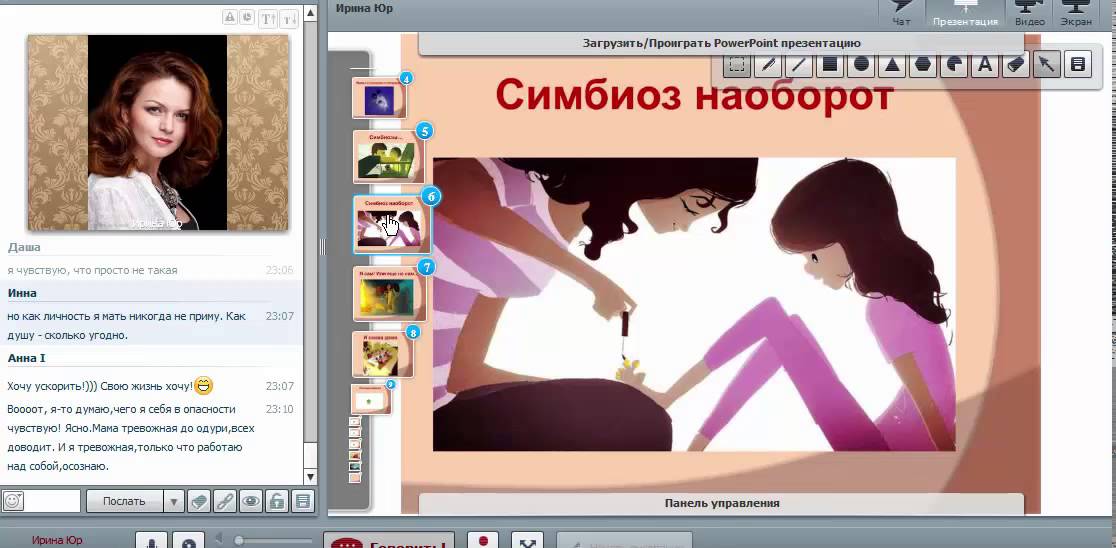
Task: Switch to the Чат tab
Action: [901, 14]
